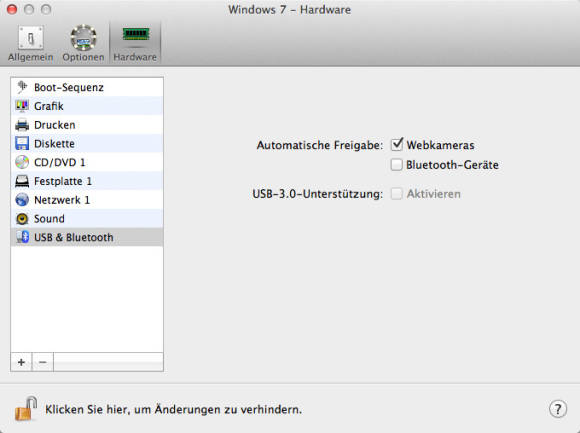Image resolution: width=580 pixels, height=433 pixels.
Task: Uncheck the Webkameras checkbox
Action: [397, 145]
